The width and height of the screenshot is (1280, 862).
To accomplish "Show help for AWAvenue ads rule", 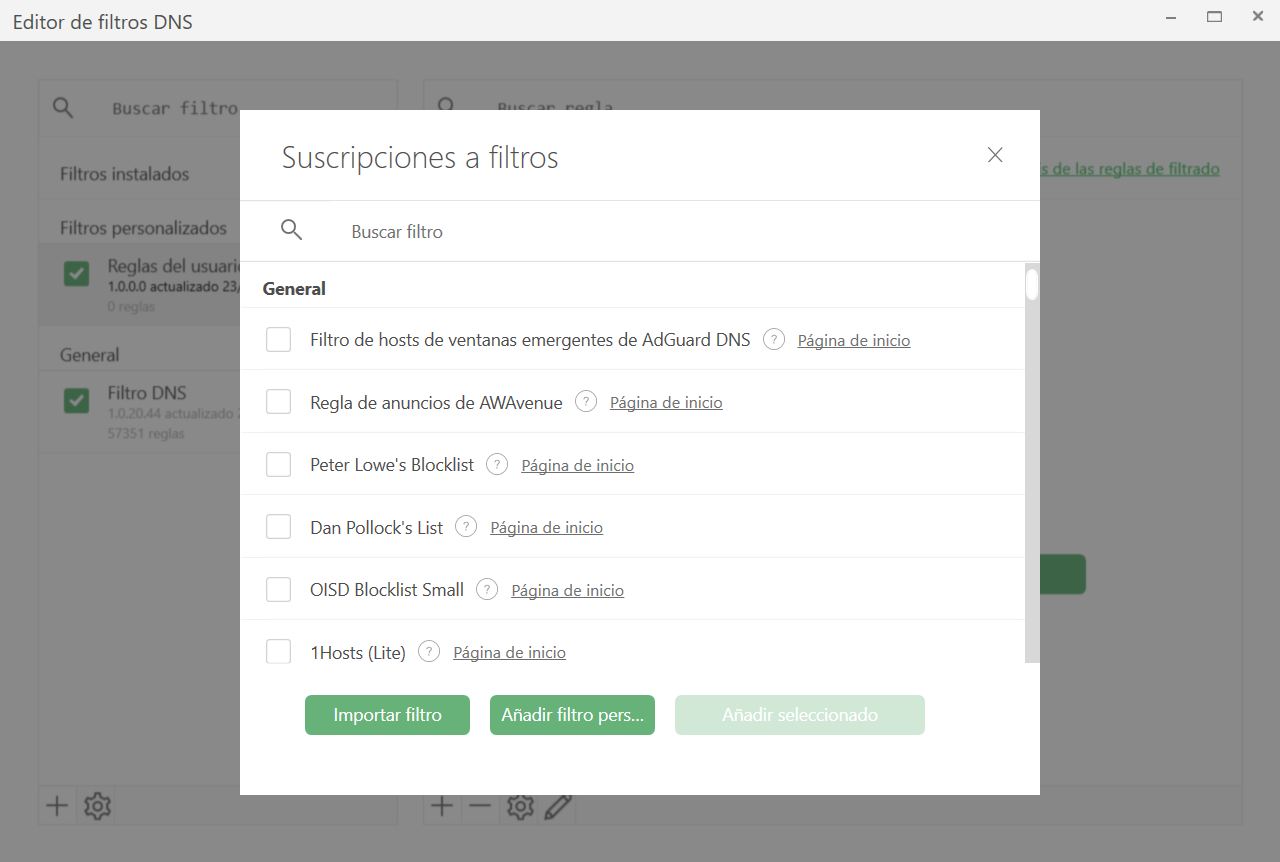I will 586,401.
